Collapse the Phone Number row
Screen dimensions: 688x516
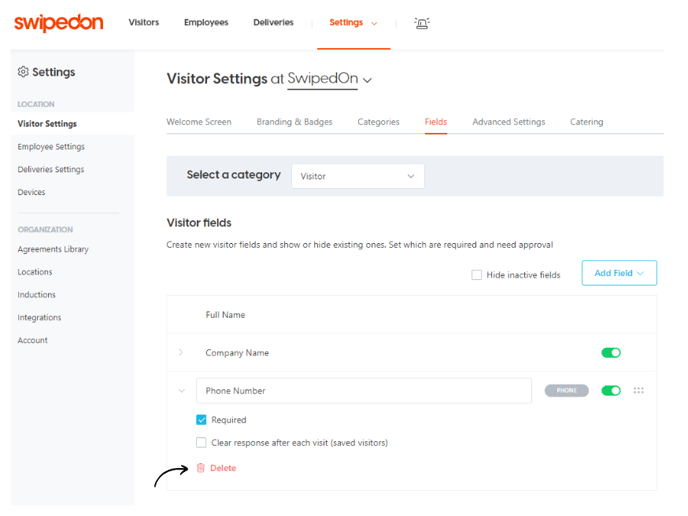[182, 391]
